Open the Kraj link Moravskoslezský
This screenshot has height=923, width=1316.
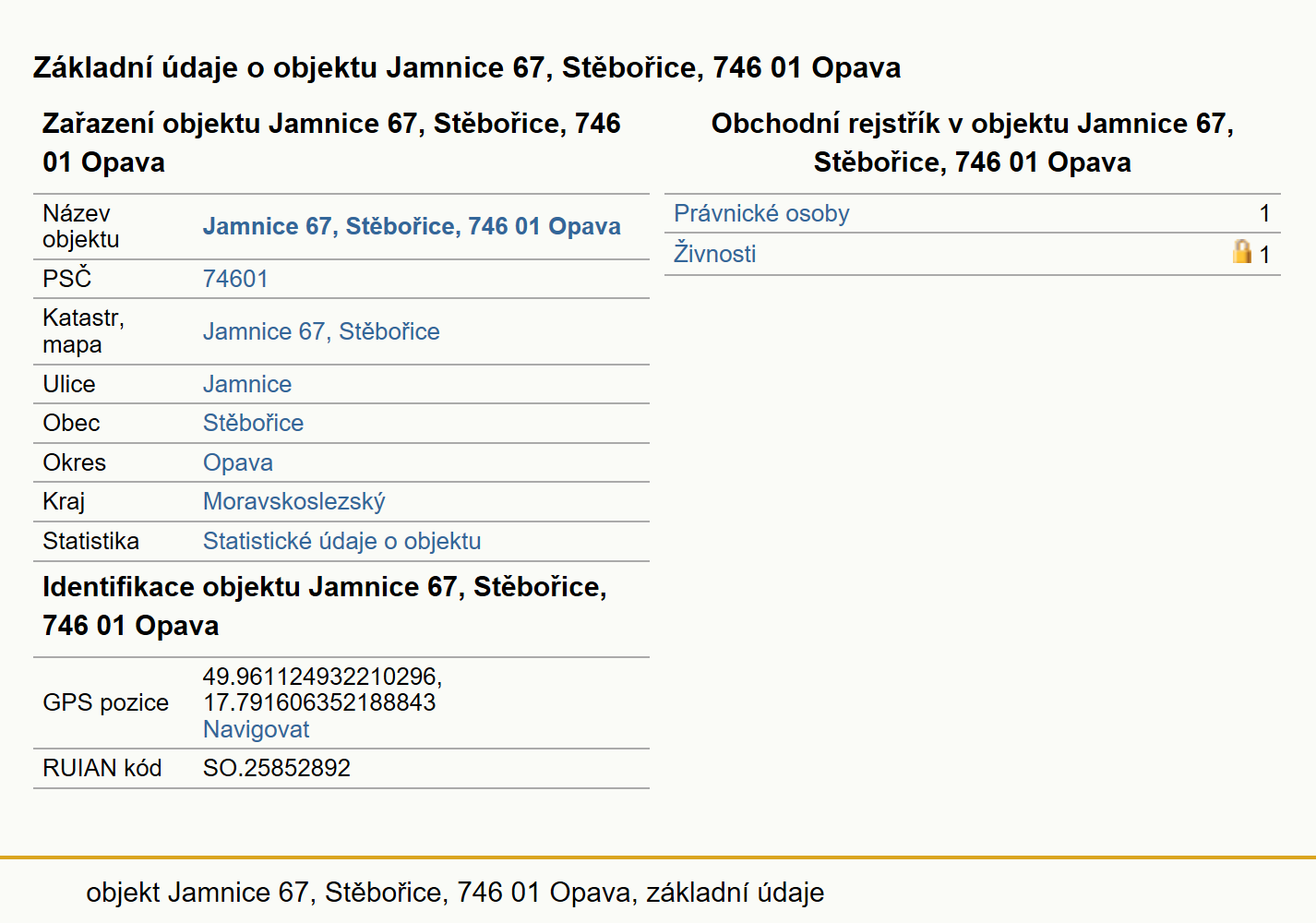tap(293, 501)
